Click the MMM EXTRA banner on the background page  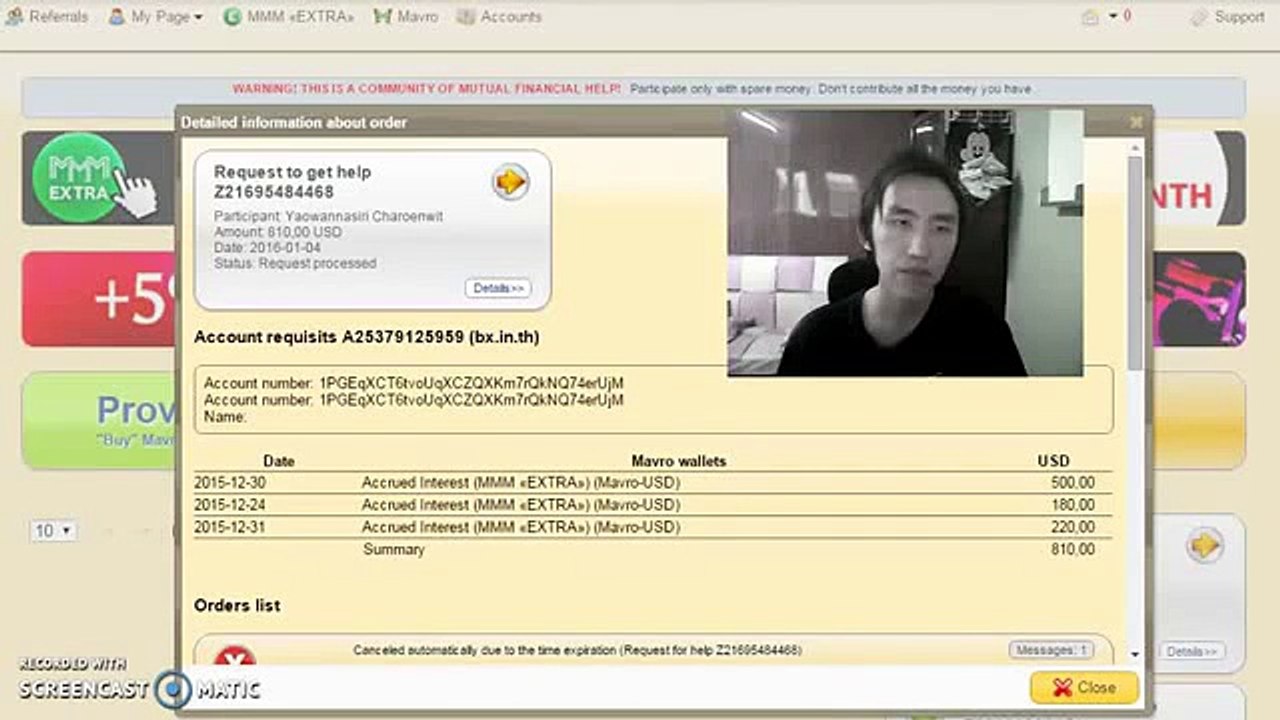click(x=98, y=178)
